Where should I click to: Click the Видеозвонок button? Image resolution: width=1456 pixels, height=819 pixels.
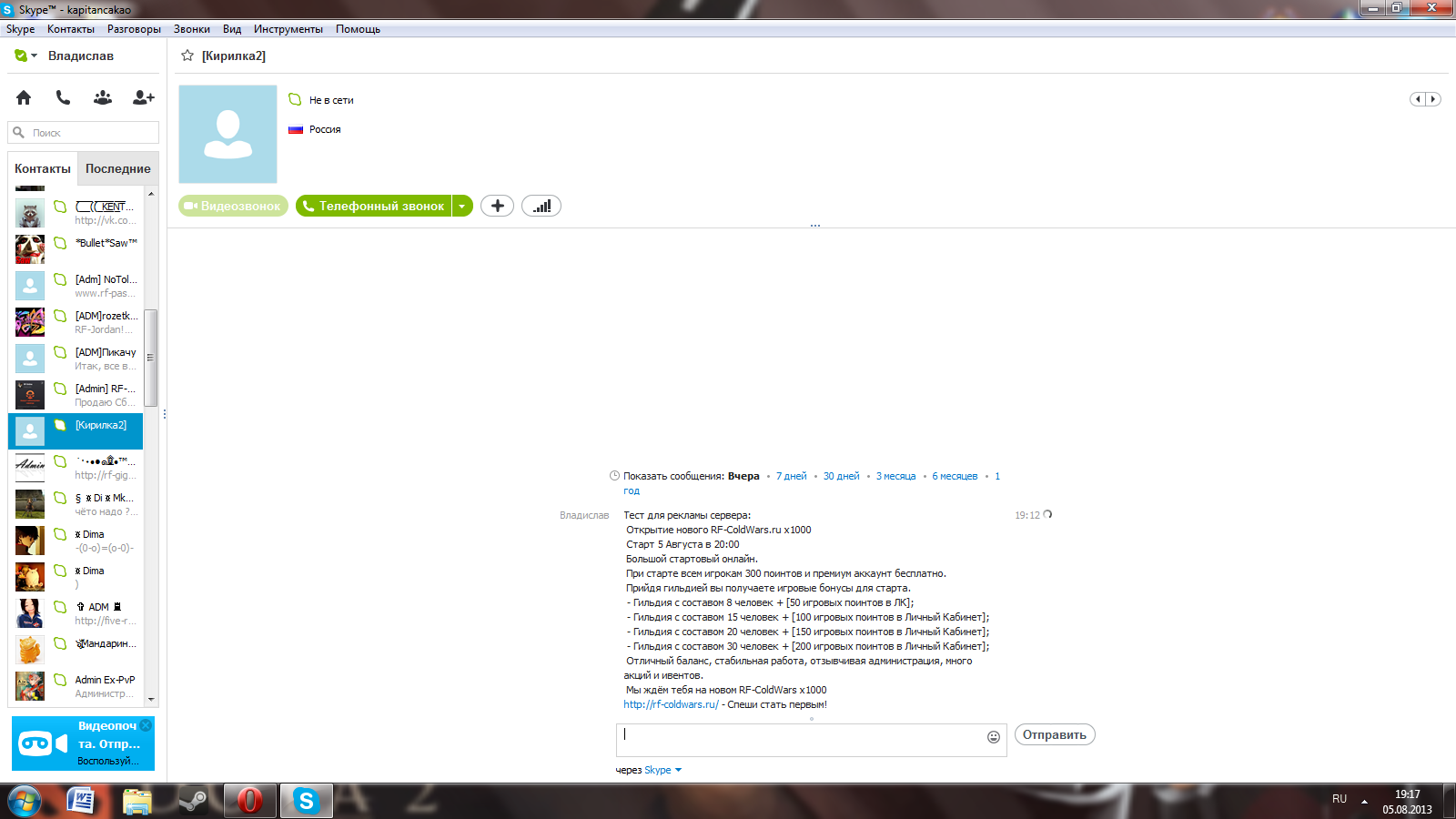coord(233,207)
